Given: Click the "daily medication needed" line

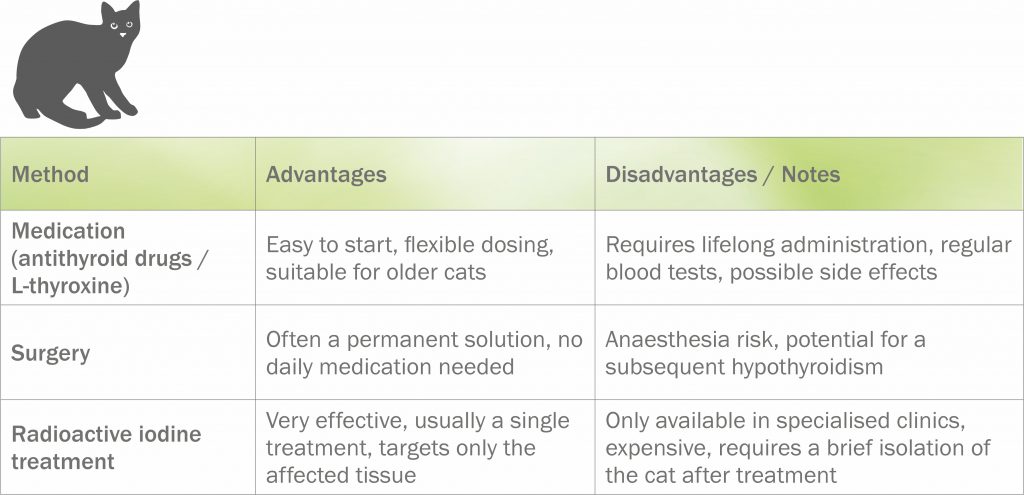Looking at the screenshot, I should [389, 367].
